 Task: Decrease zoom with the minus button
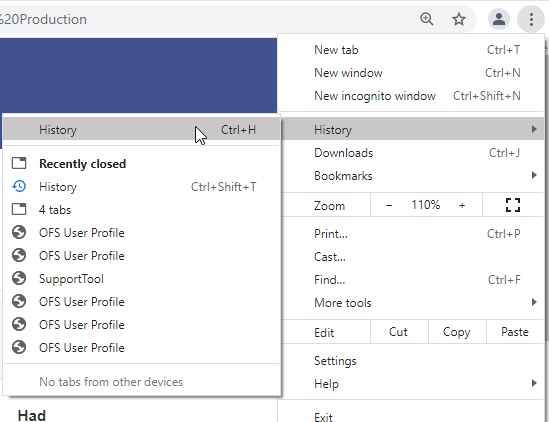click(389, 205)
